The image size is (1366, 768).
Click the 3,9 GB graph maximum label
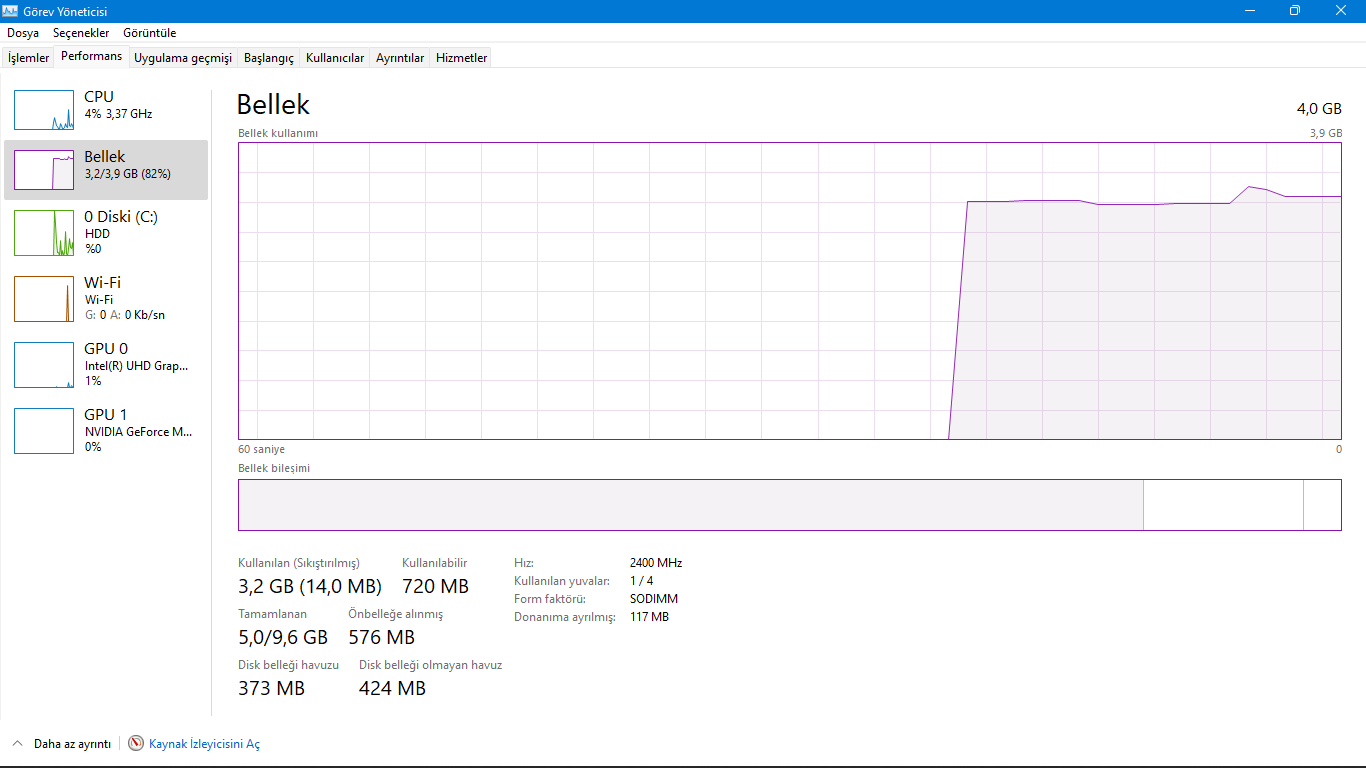tap(1326, 133)
